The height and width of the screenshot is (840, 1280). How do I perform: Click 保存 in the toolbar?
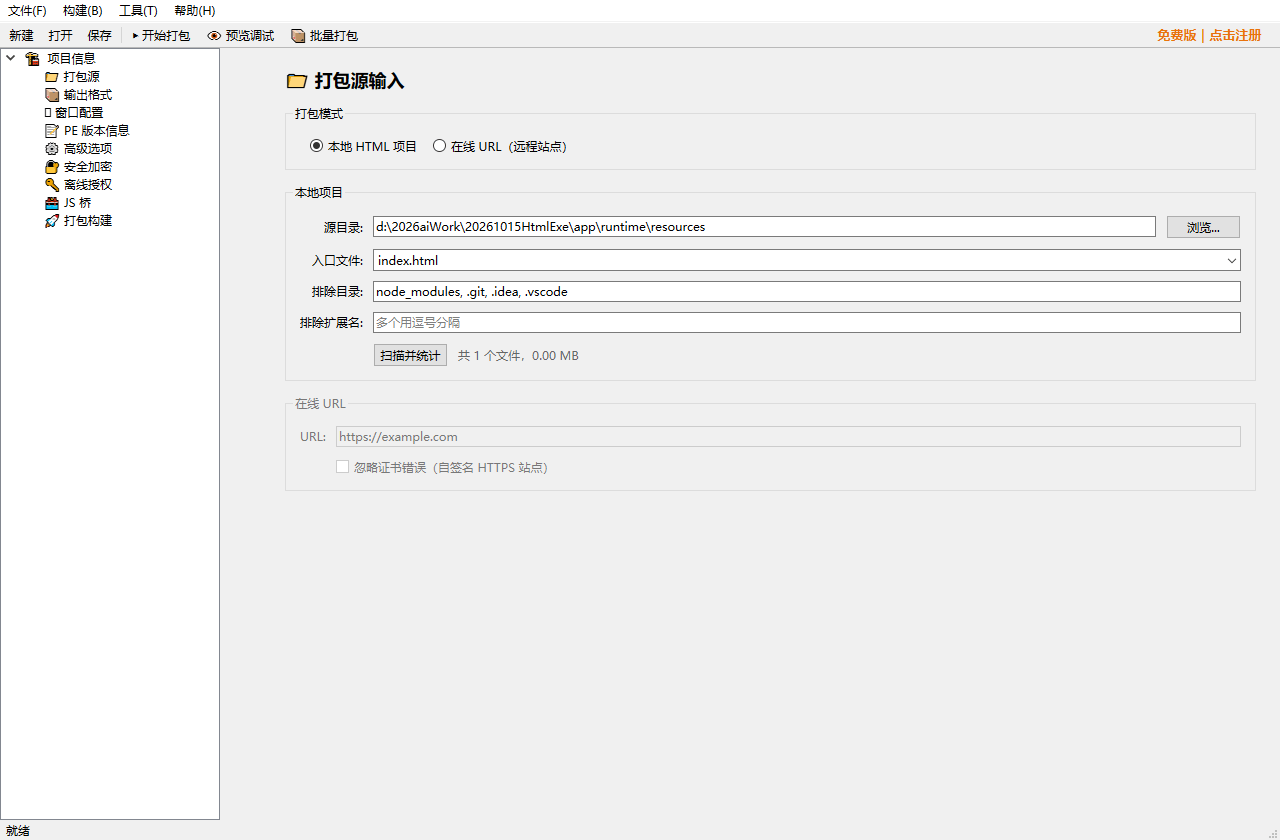(99, 36)
